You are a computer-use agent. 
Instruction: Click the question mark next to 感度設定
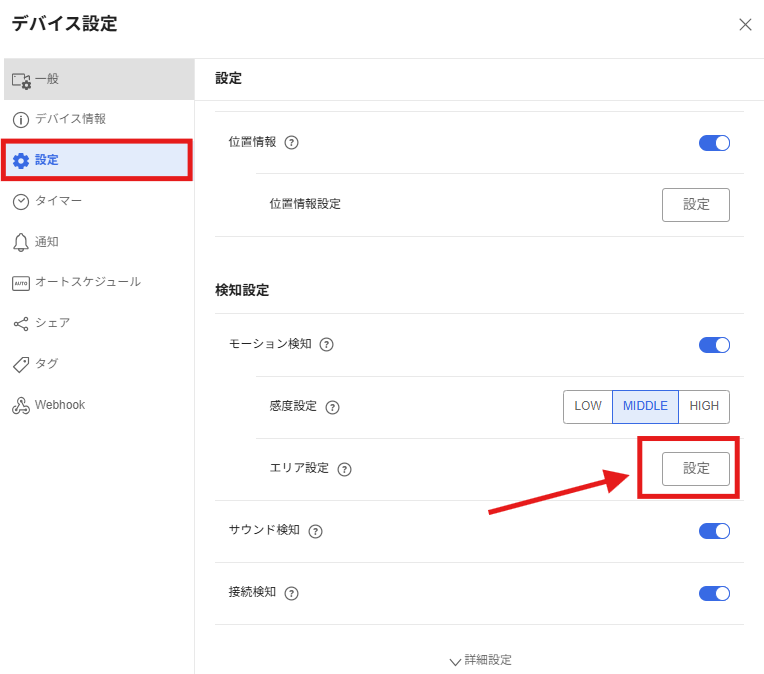click(x=333, y=407)
